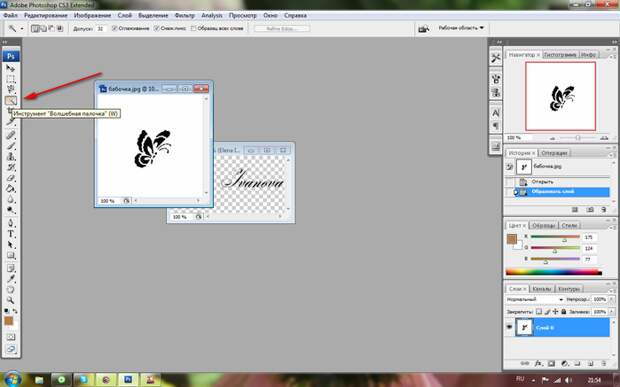
Task: Select the Rectangular Marquee tool
Action: click(x=10, y=79)
